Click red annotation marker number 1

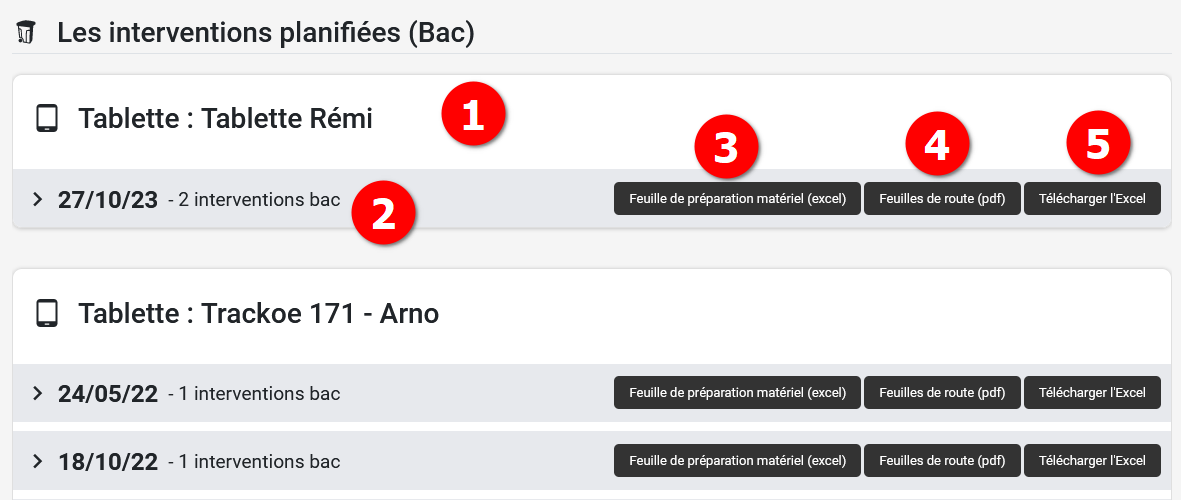point(473,116)
